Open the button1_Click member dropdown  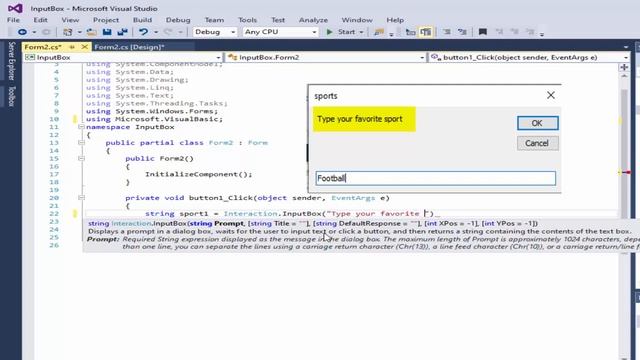click(529, 58)
